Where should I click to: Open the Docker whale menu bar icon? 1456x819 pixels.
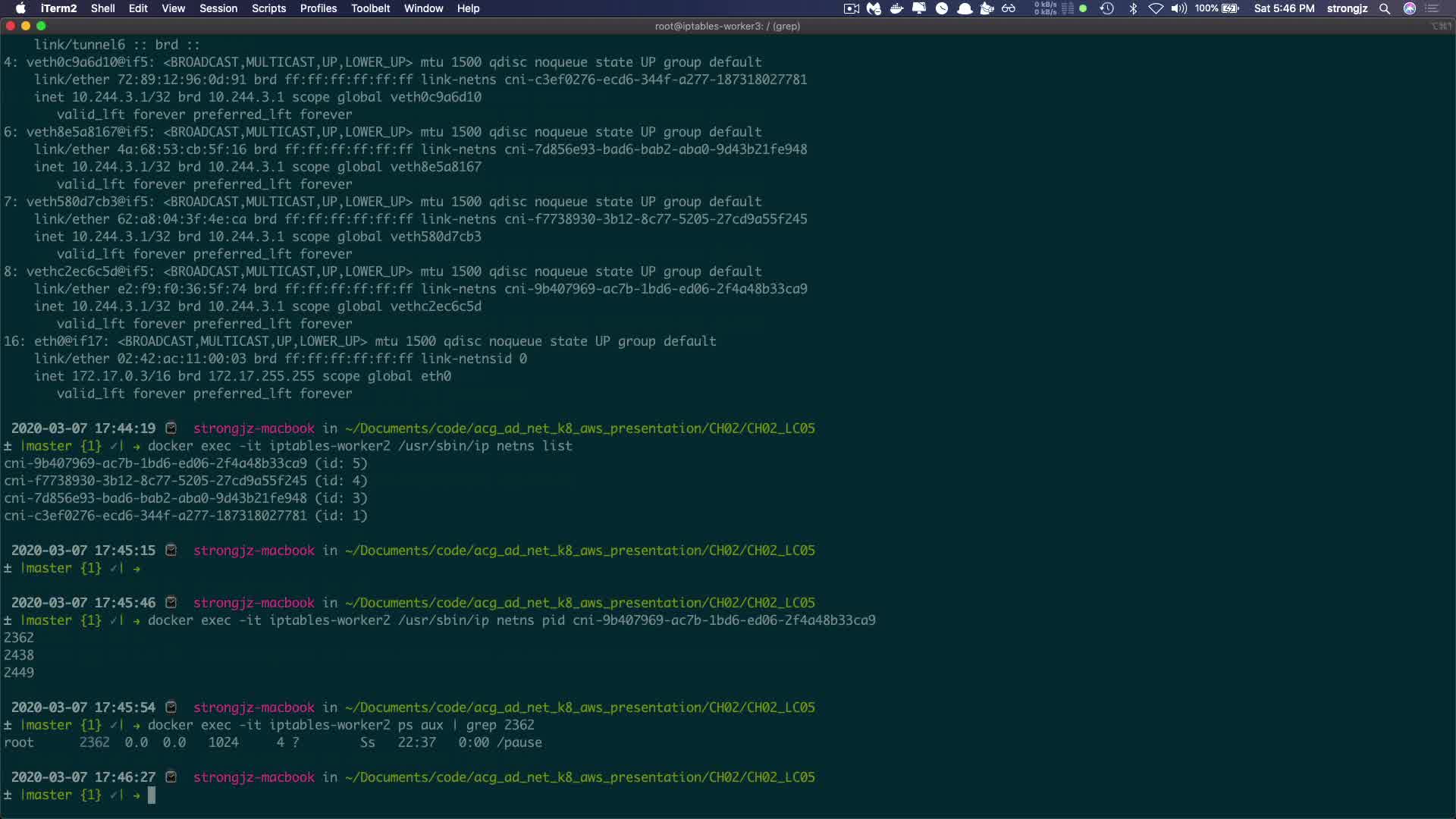coord(896,8)
